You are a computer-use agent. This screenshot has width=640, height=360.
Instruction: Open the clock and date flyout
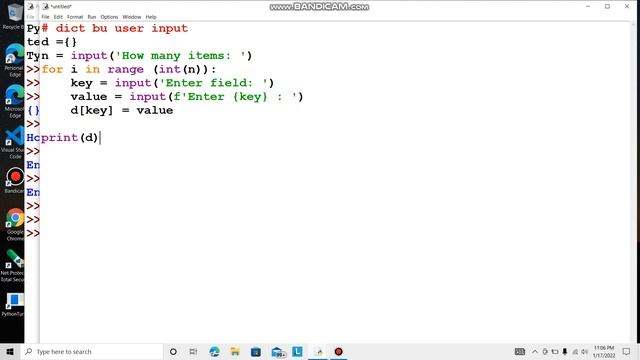[x=604, y=351]
